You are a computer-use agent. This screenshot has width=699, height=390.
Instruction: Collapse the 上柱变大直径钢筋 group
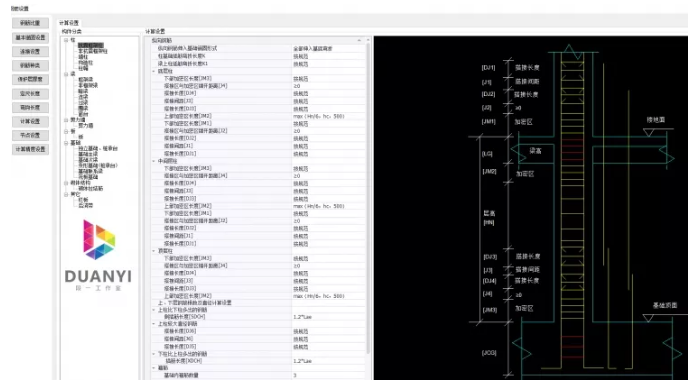154,324
